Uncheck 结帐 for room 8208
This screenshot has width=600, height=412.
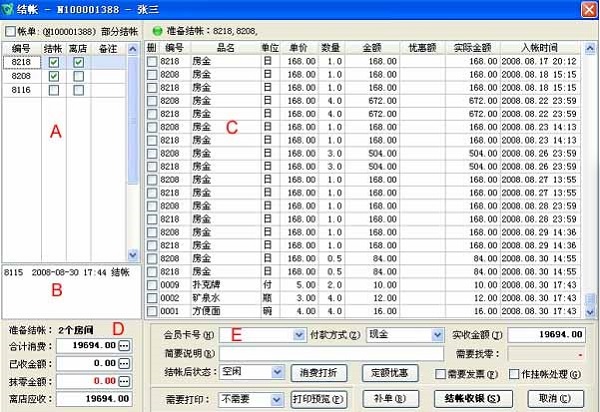[x=54, y=76]
